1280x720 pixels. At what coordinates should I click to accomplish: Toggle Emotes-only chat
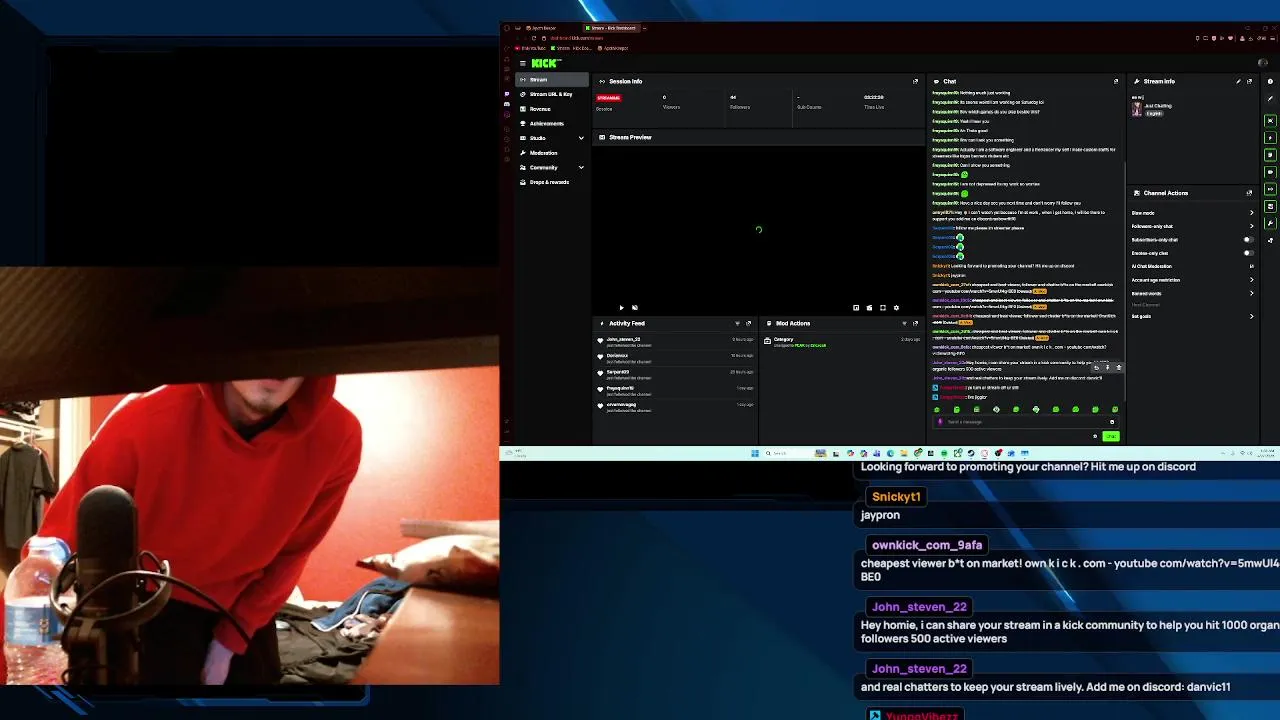[1249, 253]
